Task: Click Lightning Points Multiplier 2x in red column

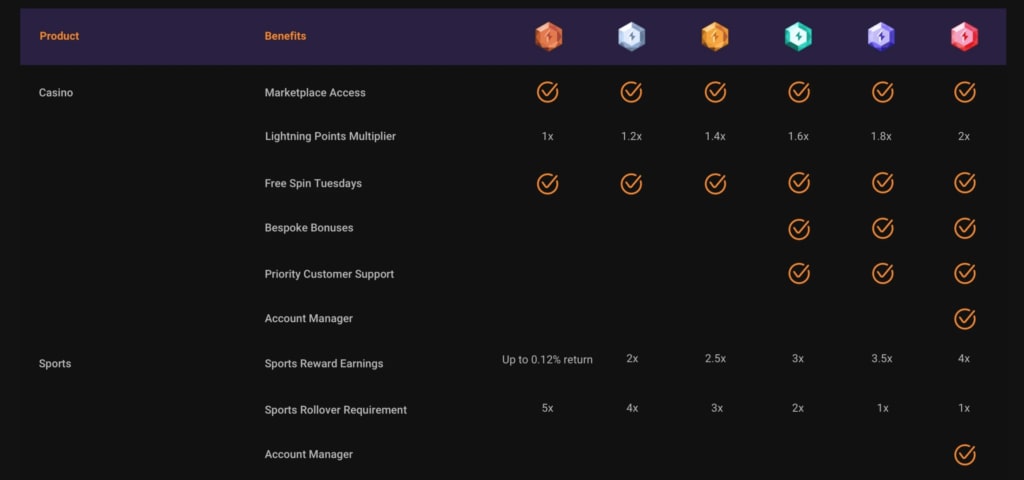Action: pos(964,136)
